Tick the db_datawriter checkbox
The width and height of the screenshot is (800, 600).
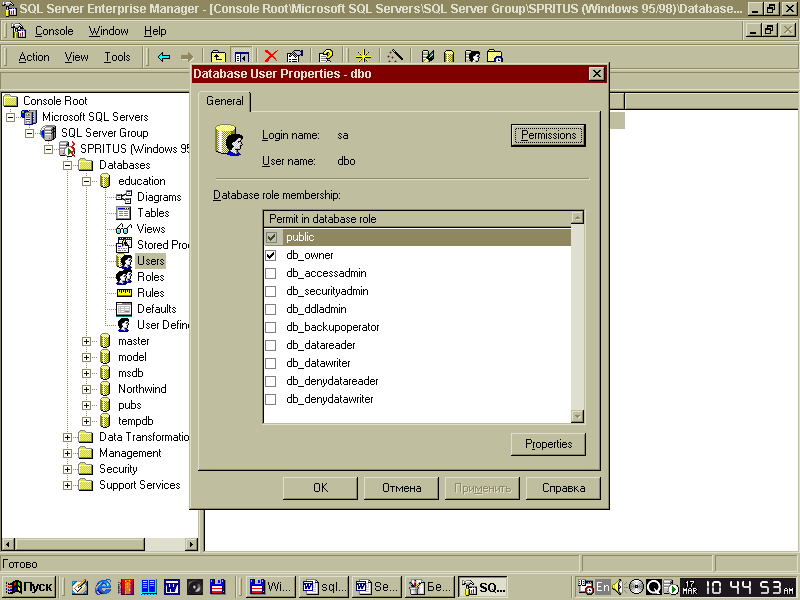point(271,363)
